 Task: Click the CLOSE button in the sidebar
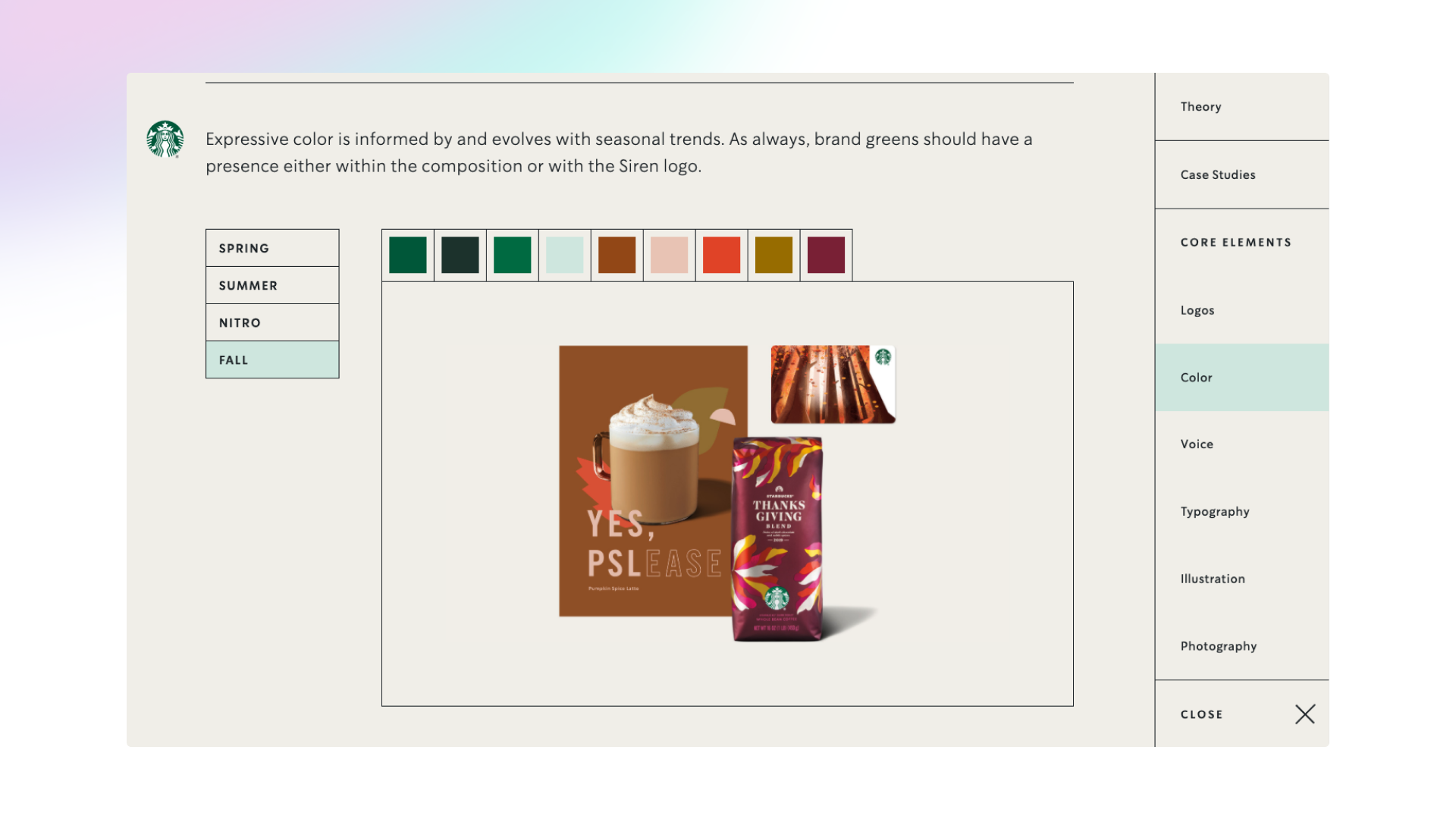click(x=1201, y=714)
